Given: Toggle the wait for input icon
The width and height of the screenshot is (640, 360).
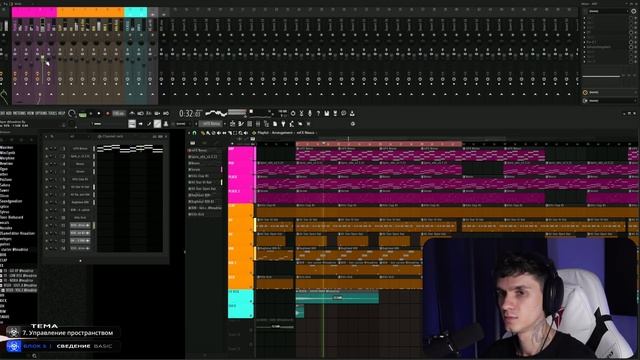Looking at the screenshot, I should click(140, 113).
